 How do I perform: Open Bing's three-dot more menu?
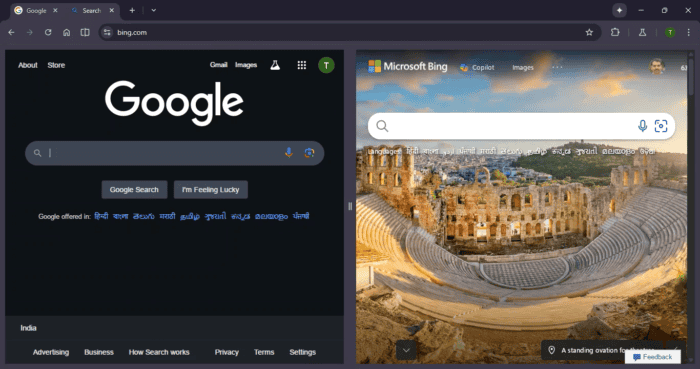point(557,67)
